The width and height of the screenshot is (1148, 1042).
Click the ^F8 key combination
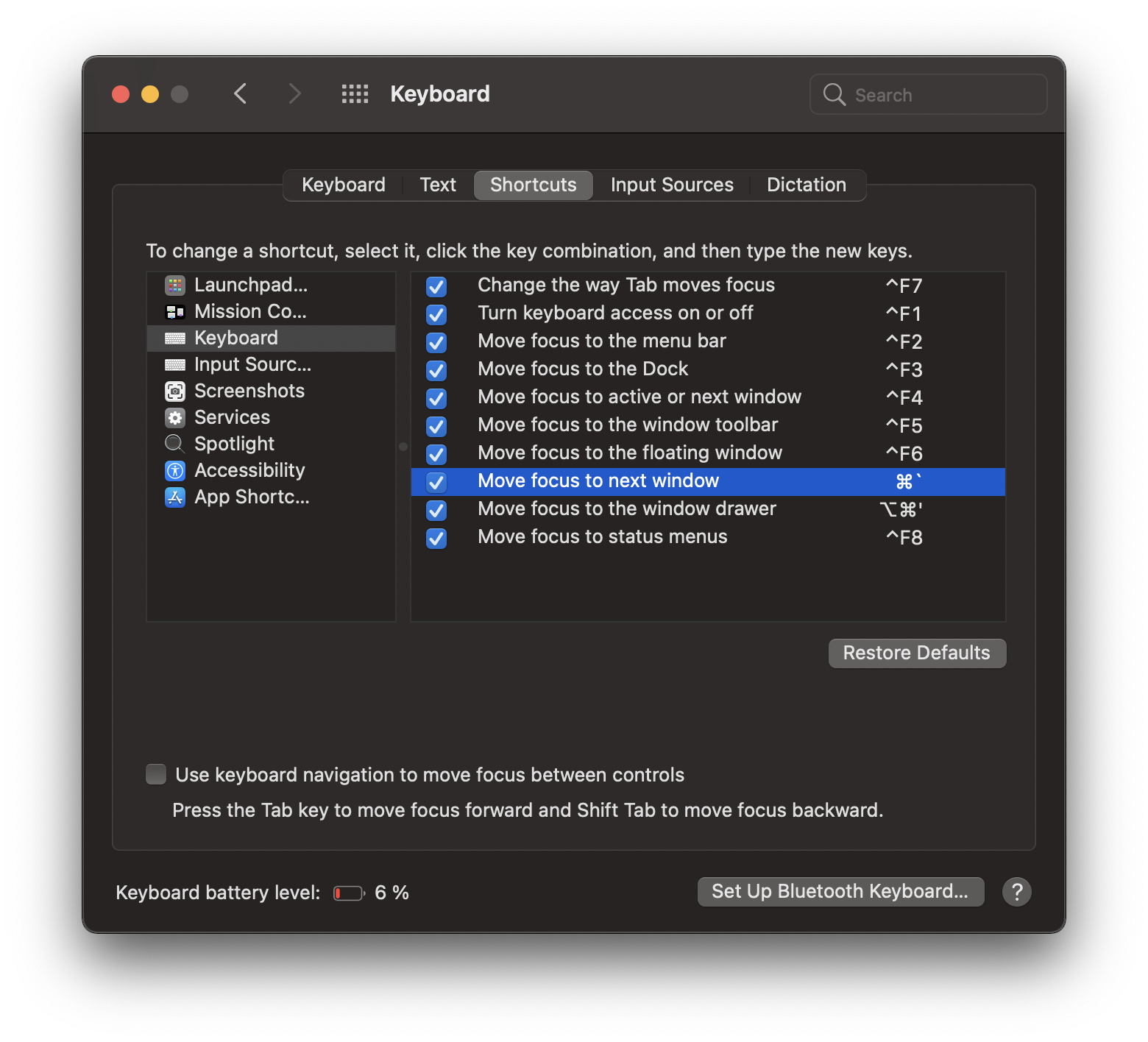[904, 537]
